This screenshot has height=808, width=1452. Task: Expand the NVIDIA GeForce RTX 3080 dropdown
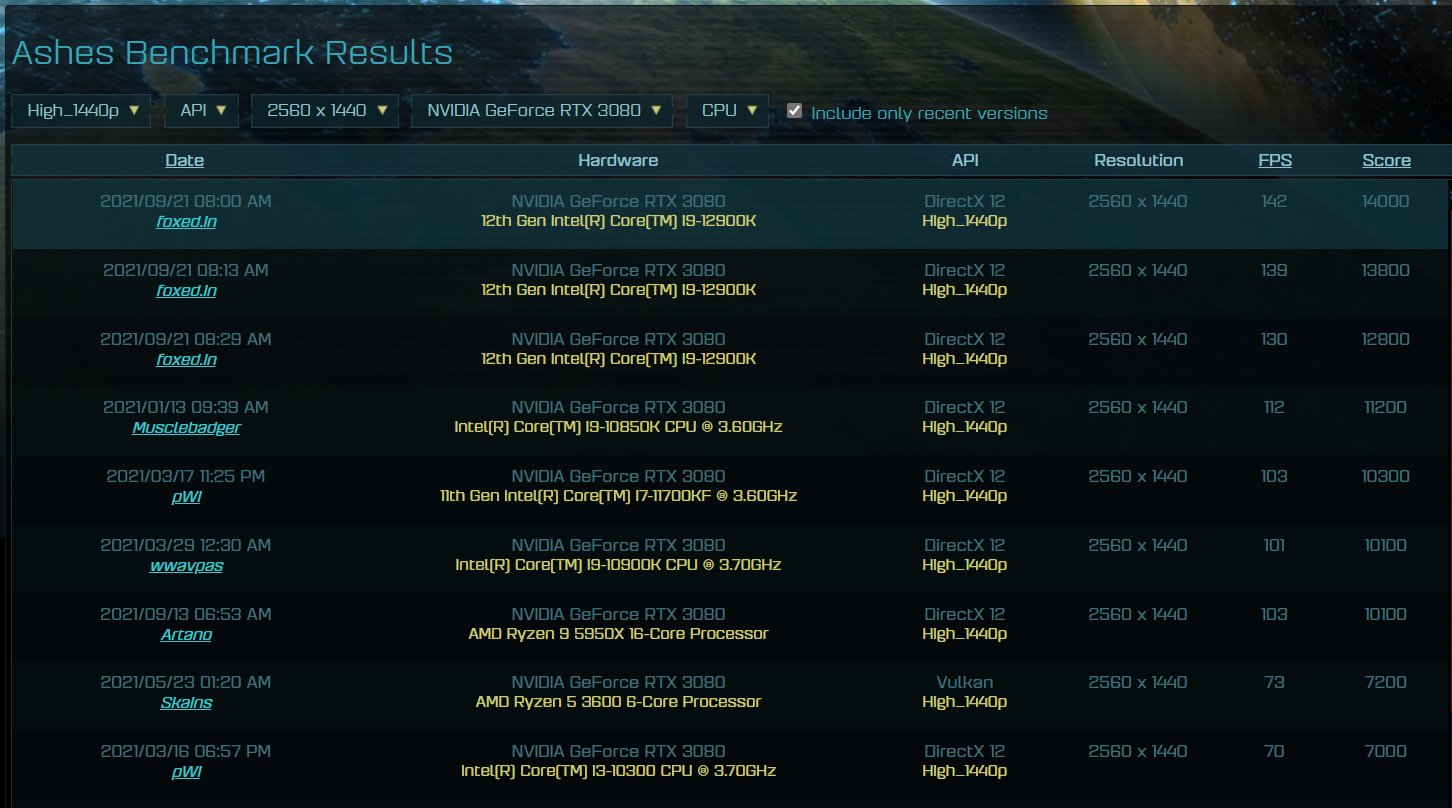[542, 111]
